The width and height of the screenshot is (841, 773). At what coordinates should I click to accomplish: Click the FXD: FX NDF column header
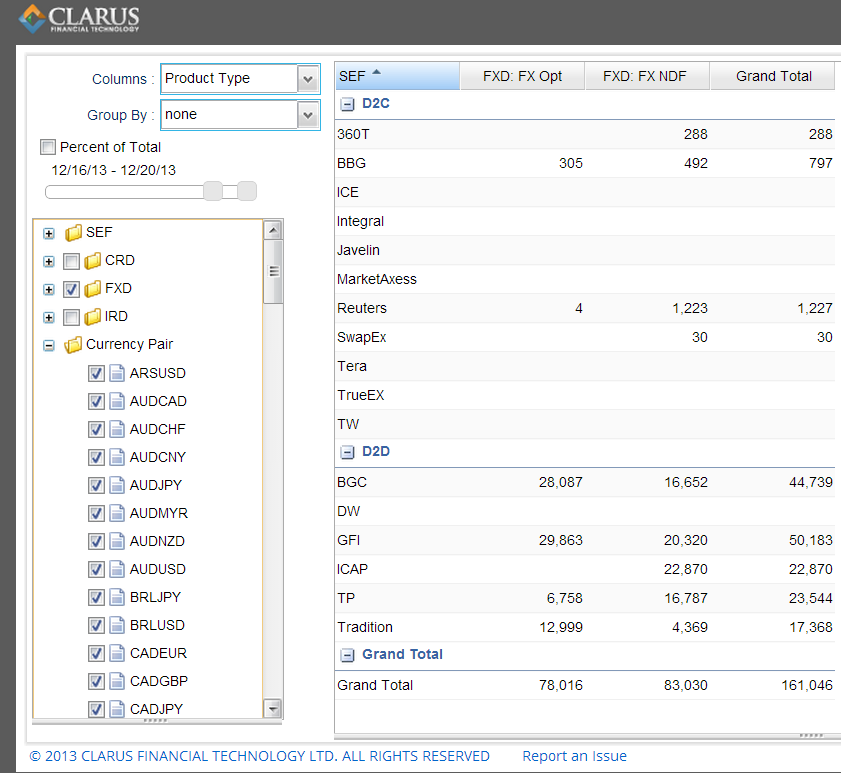point(647,76)
